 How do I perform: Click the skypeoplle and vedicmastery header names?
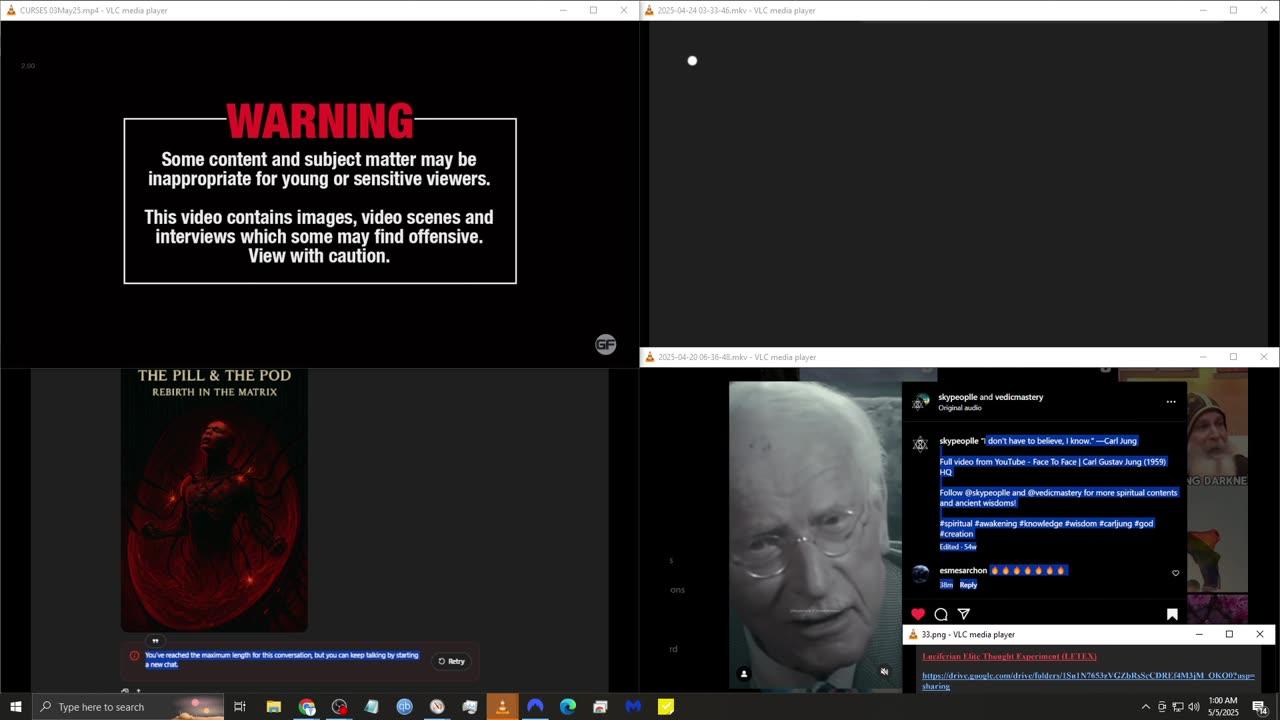click(x=990, y=397)
